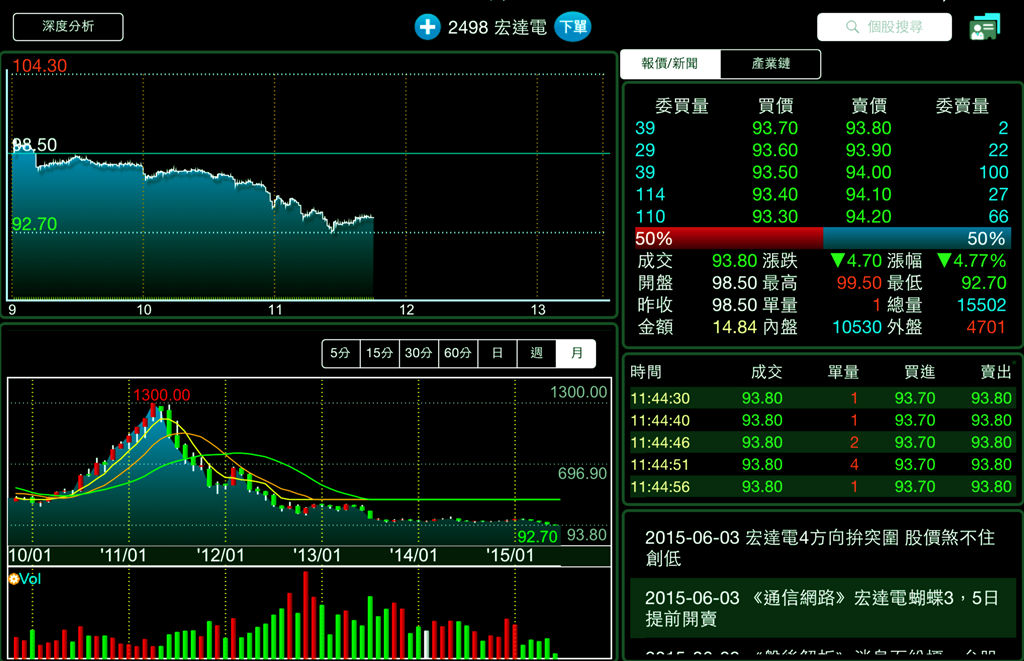
Task: Switch to the 產業鏈 tab
Action: click(770, 64)
